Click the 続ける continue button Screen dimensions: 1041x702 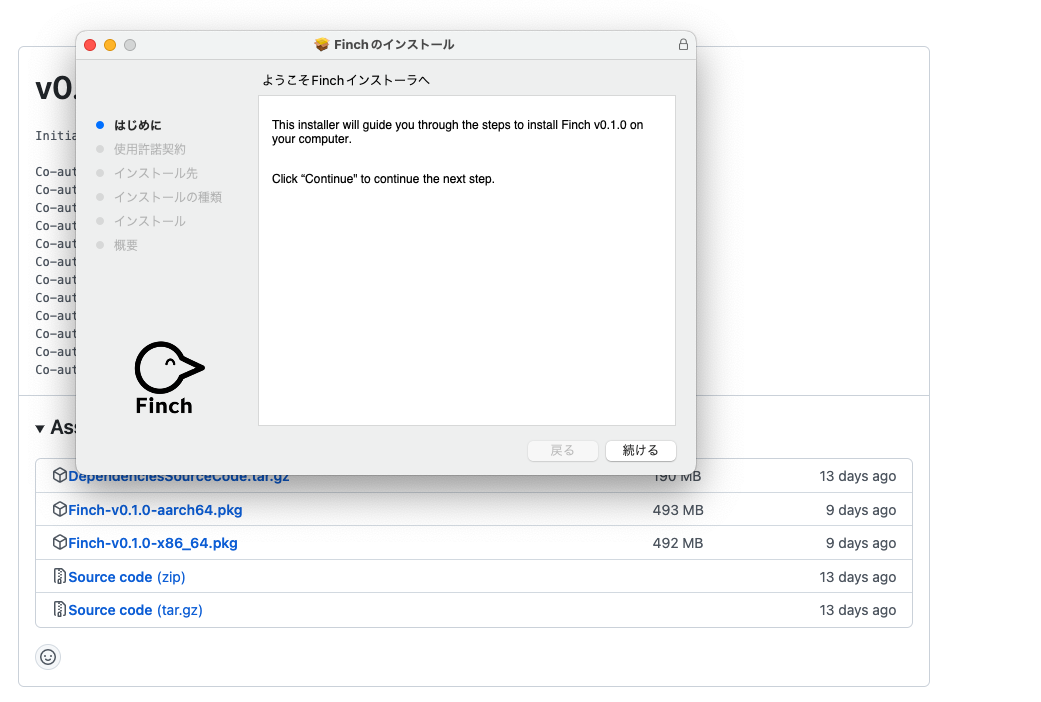click(641, 450)
